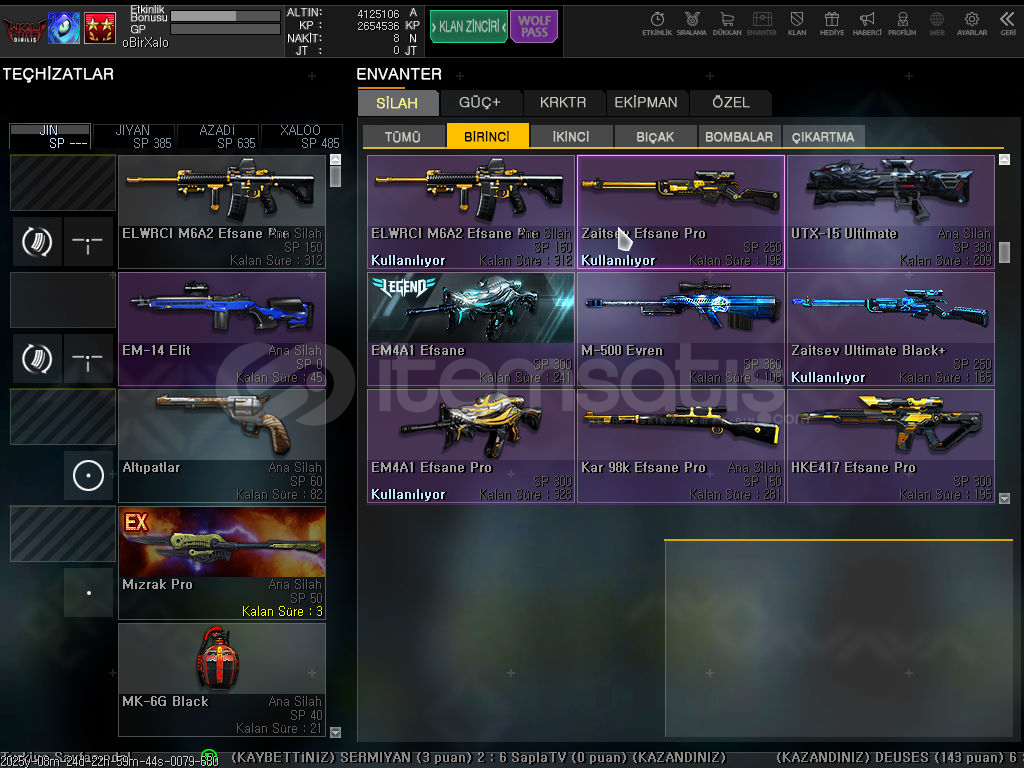
Task: Click the Etkinlik Bonusu progress bar
Action: [x=225, y=16]
